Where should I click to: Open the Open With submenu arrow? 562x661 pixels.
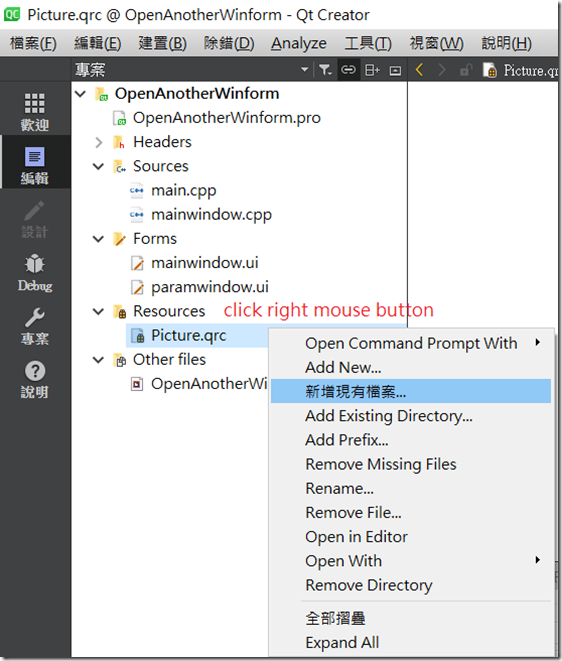click(538, 560)
